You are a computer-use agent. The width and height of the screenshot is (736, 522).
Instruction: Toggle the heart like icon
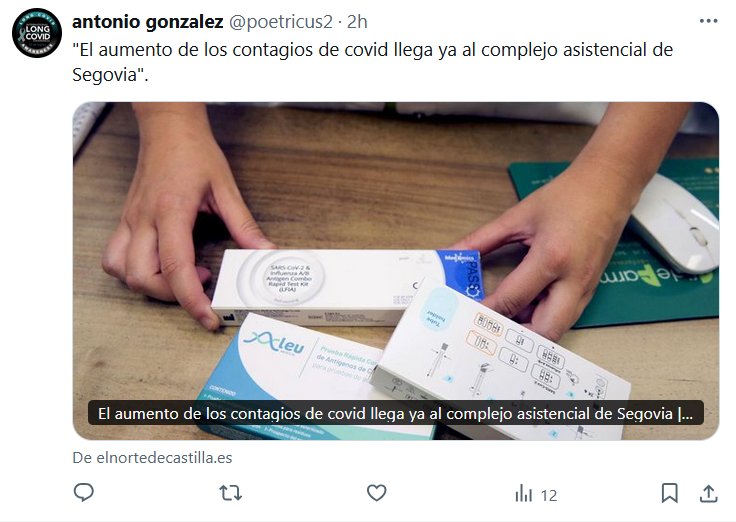(x=376, y=493)
